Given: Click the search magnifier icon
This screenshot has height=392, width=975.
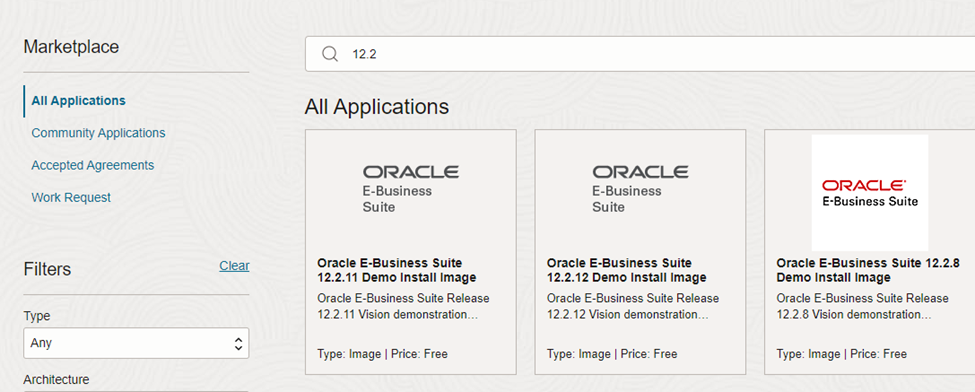Looking at the screenshot, I should [x=329, y=54].
